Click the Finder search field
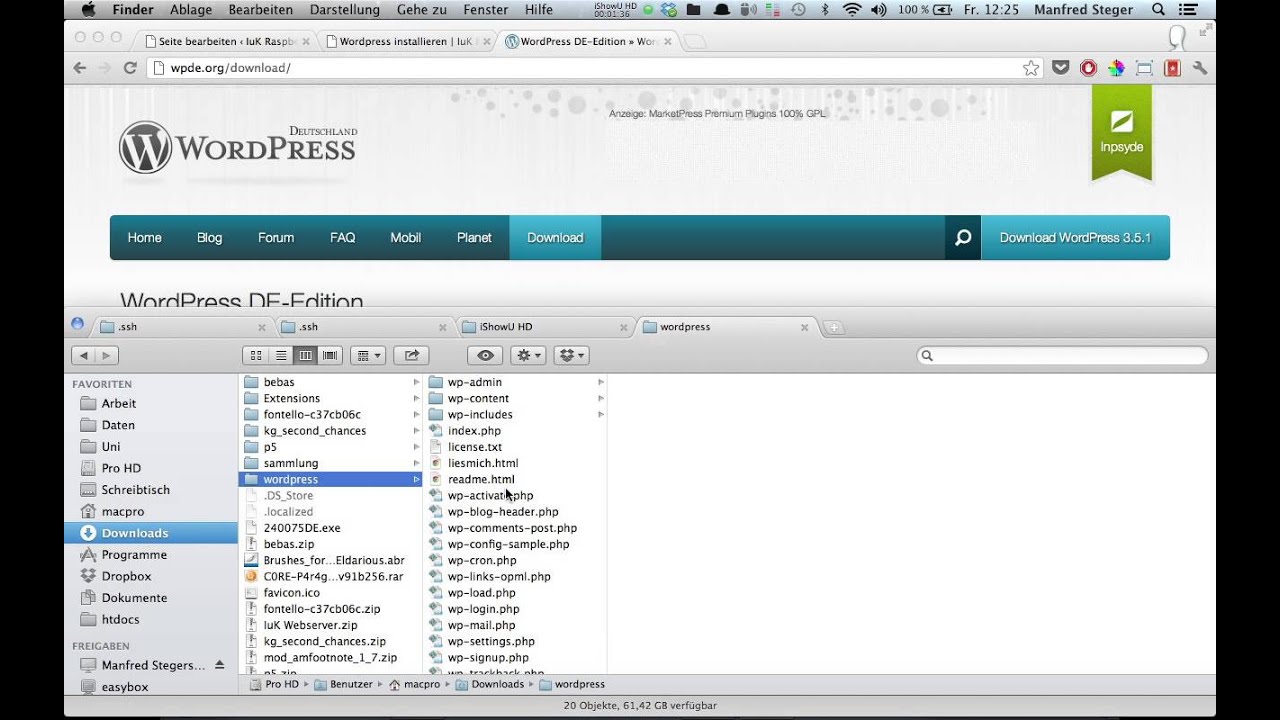Image resolution: width=1280 pixels, height=720 pixels. 1062,355
